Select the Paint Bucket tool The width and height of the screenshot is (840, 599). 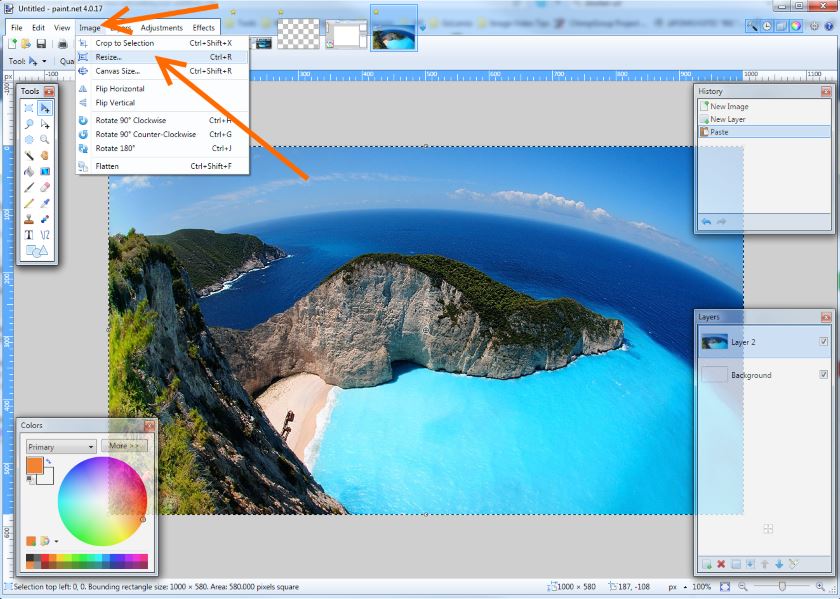29,171
